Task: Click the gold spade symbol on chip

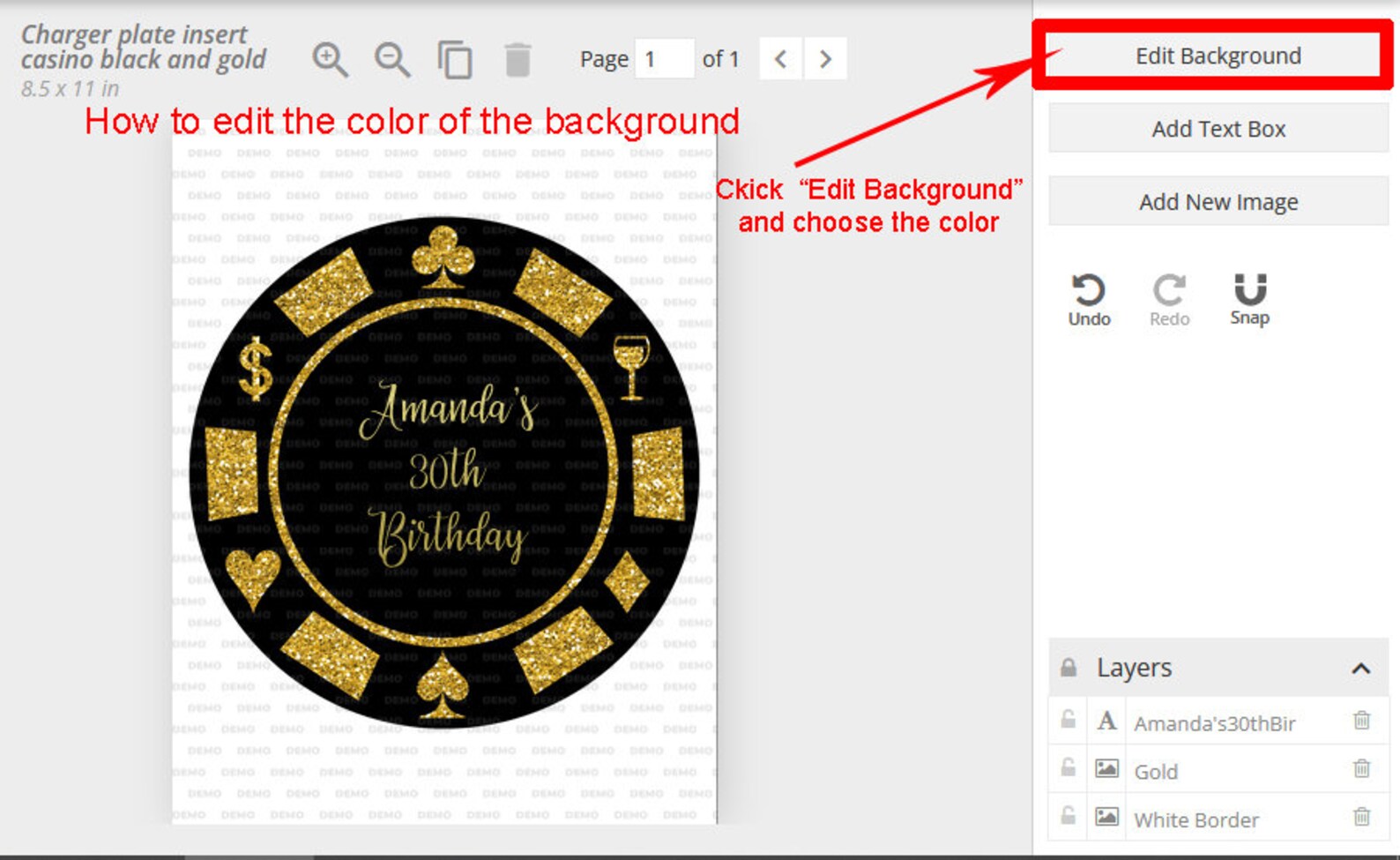Action: (442, 686)
